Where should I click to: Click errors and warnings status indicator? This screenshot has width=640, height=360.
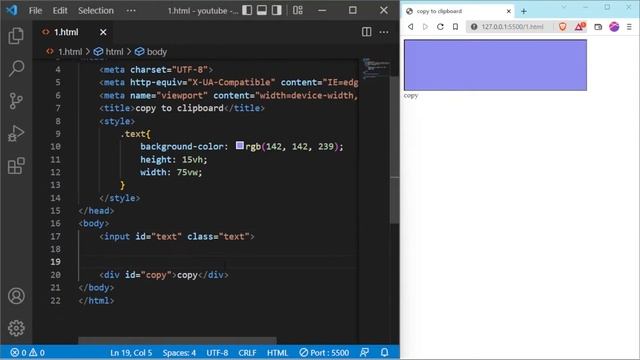coord(27,352)
